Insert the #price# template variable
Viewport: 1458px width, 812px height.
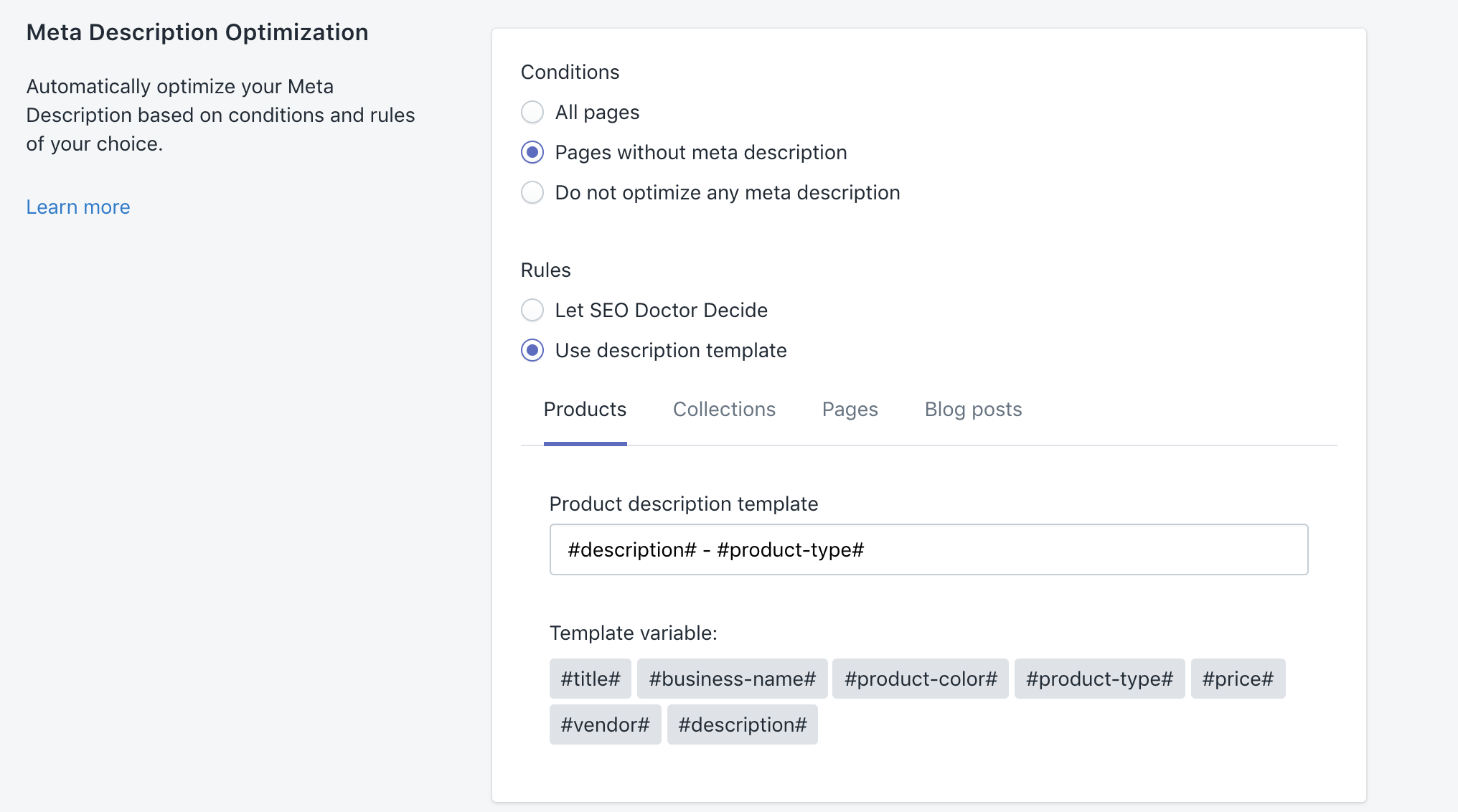pyautogui.click(x=1238, y=678)
